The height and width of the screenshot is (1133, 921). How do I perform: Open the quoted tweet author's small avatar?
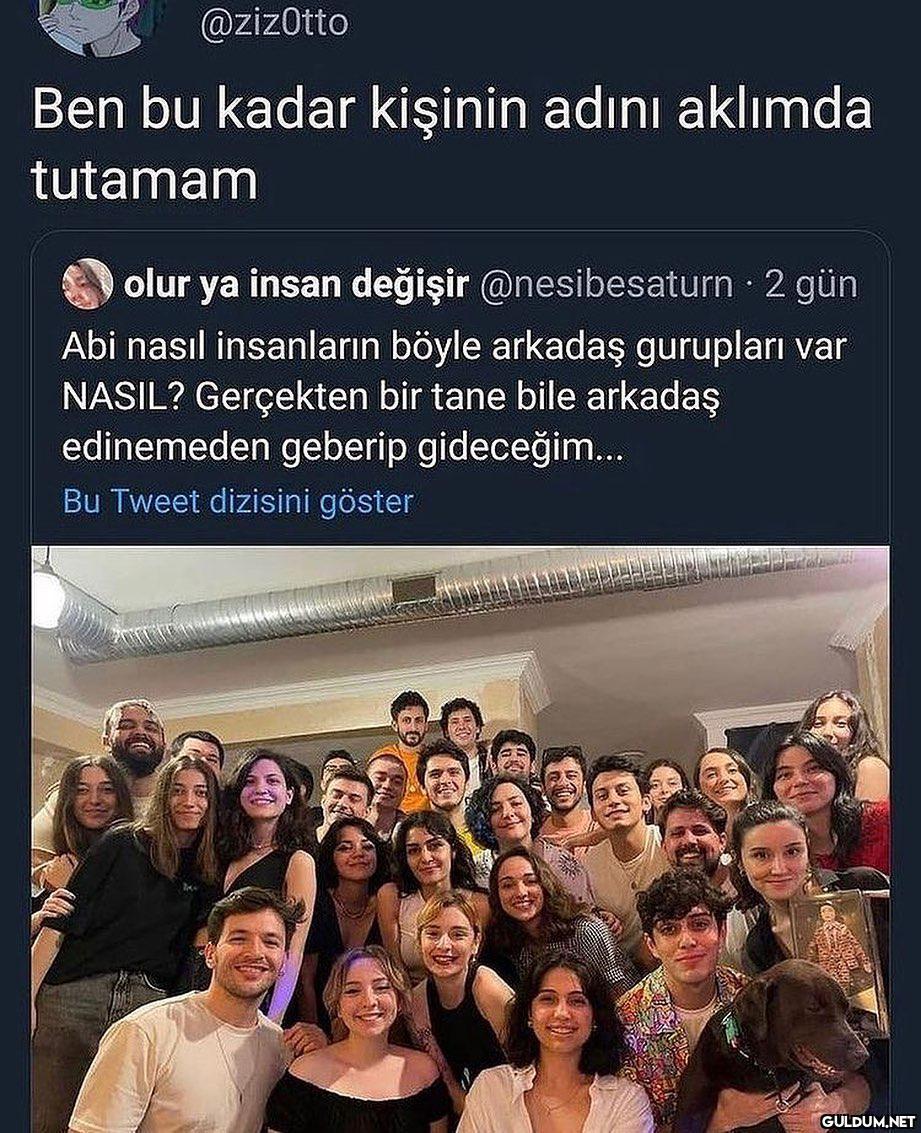click(87, 283)
